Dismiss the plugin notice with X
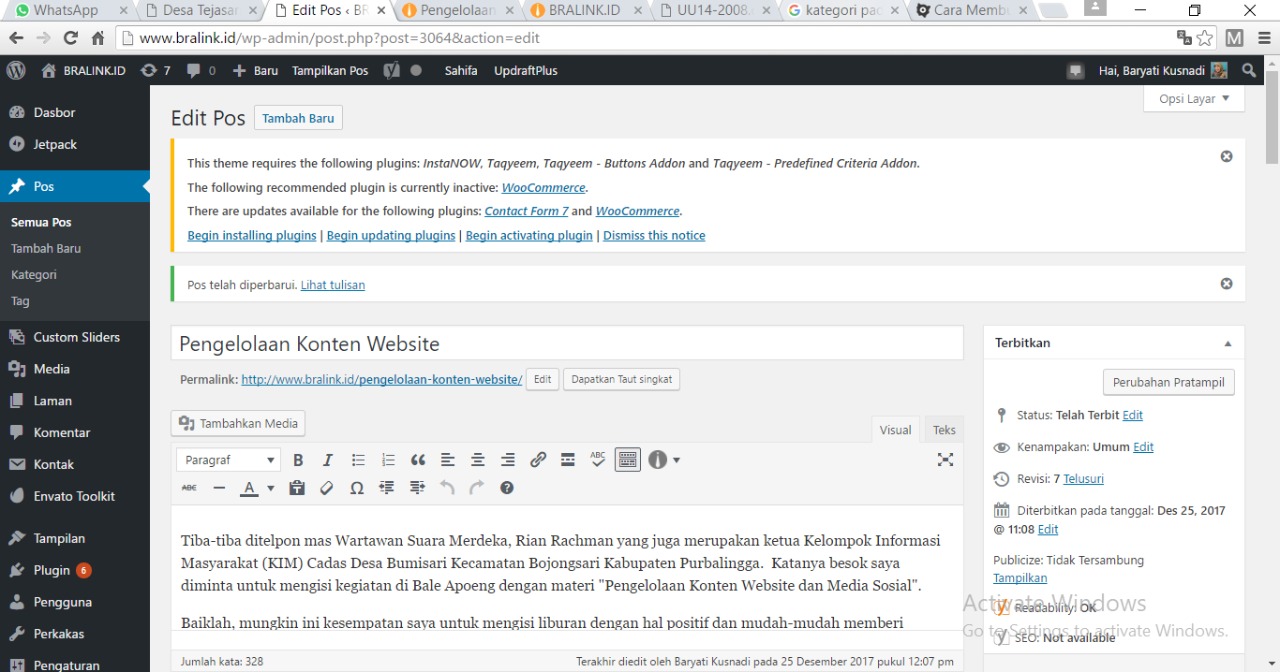Screen dimensions: 1280x672 (x=1226, y=156)
